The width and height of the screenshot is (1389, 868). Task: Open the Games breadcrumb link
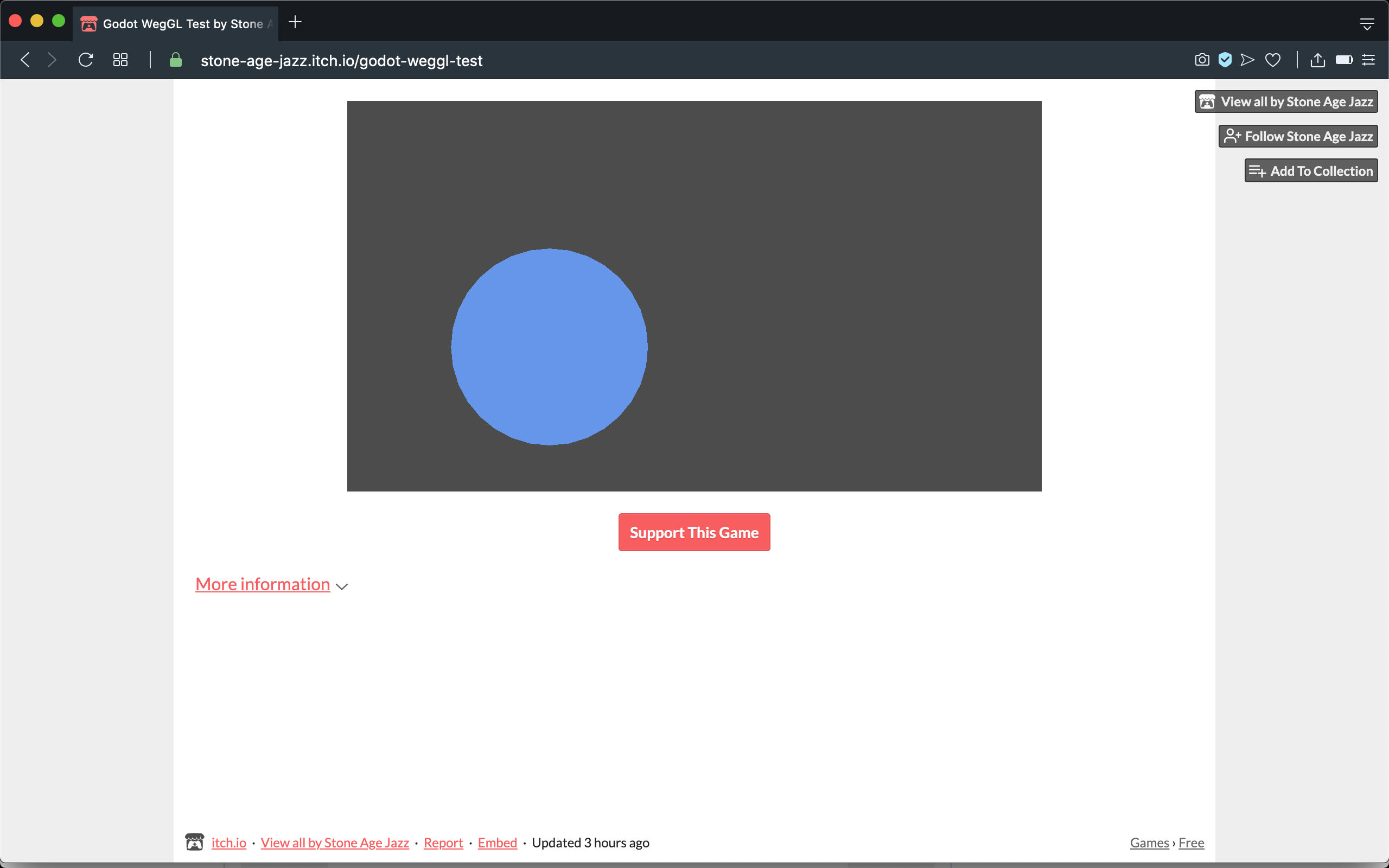click(1149, 842)
